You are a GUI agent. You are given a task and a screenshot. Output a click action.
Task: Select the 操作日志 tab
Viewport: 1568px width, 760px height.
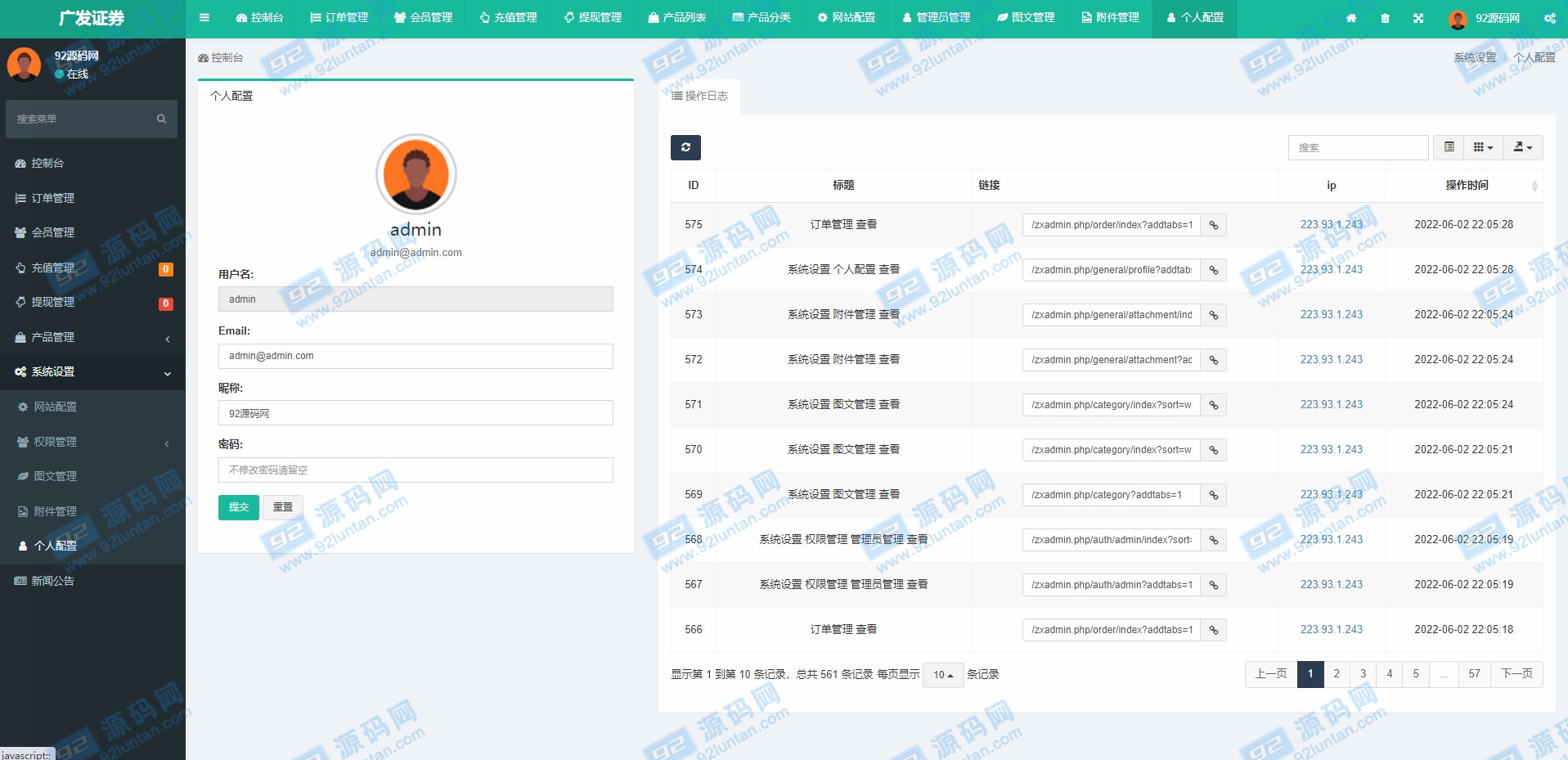pos(699,97)
